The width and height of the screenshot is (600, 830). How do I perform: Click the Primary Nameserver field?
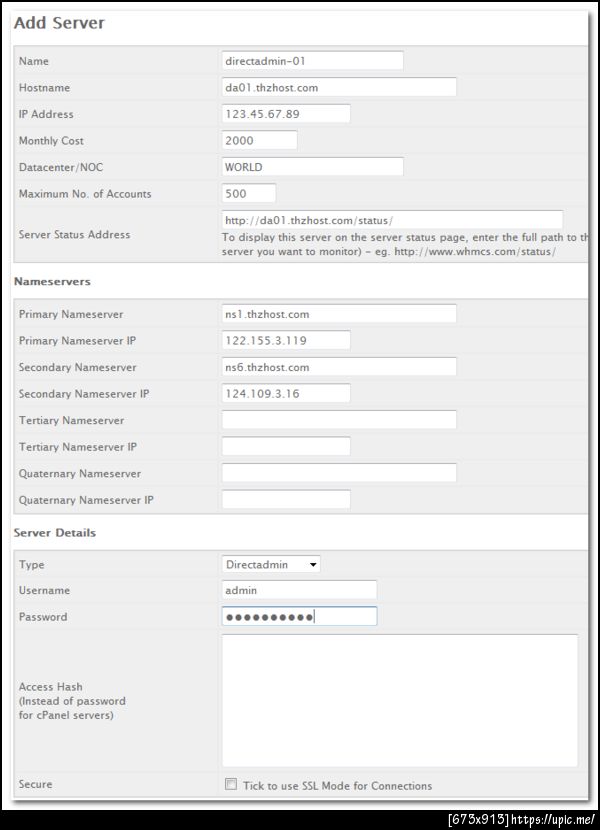pos(339,314)
